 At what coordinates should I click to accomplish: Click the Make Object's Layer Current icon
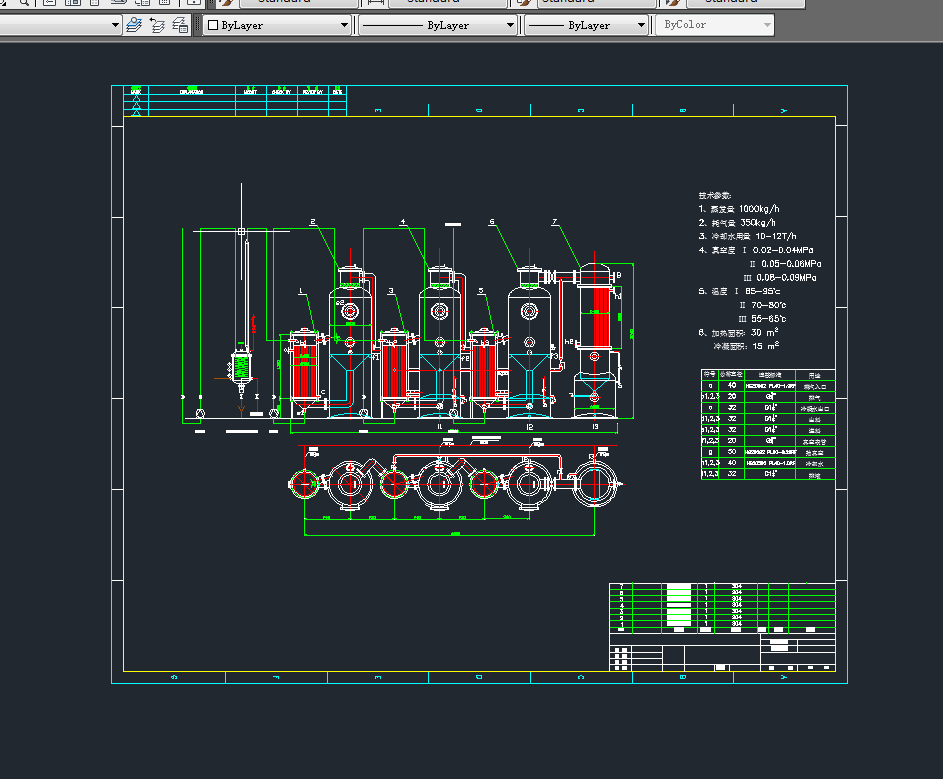click(134, 25)
